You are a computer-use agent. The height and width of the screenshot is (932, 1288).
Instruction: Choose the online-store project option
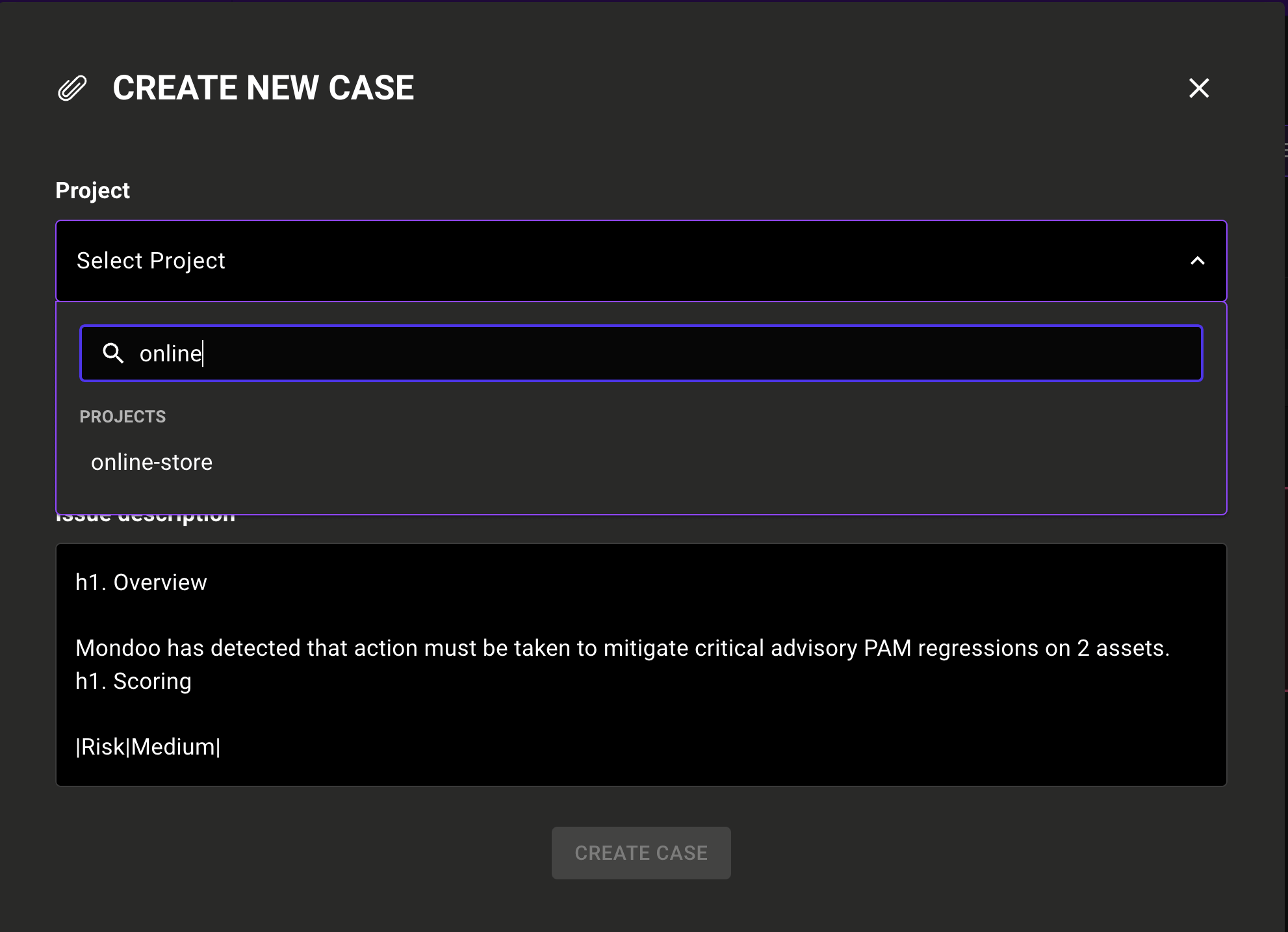pyautogui.click(x=152, y=462)
